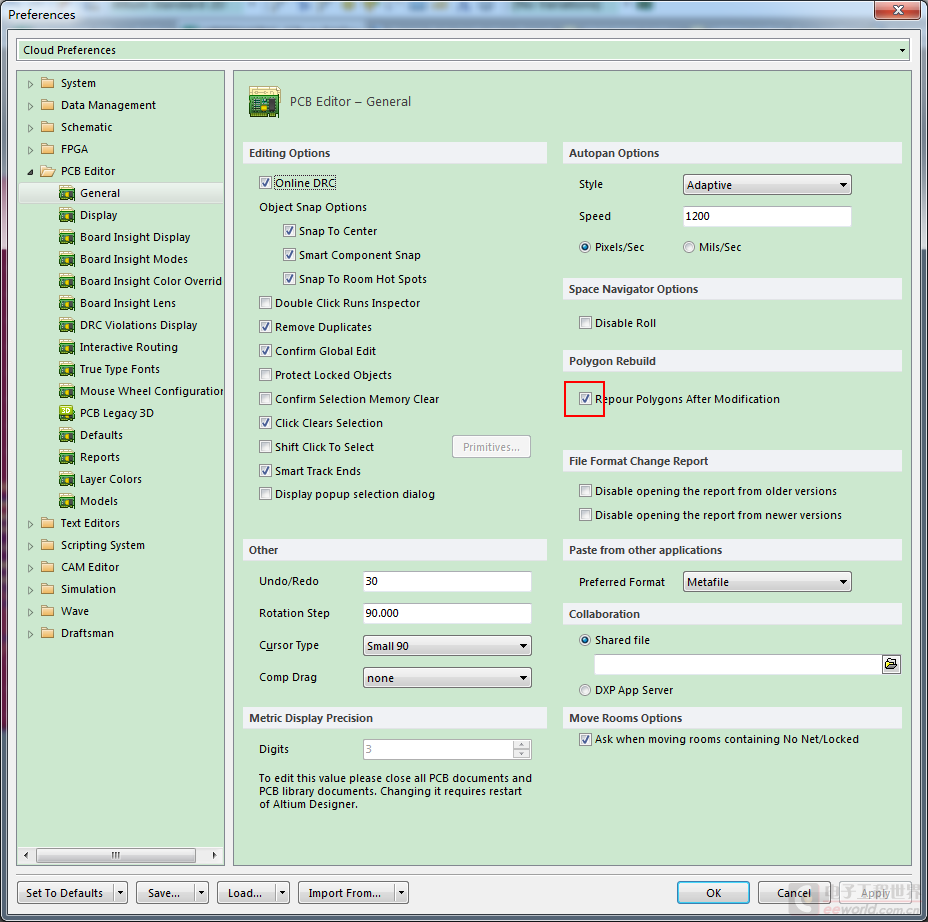Open the Comp Drag dropdown
Viewport: 928px width, 922px height.
click(447, 678)
